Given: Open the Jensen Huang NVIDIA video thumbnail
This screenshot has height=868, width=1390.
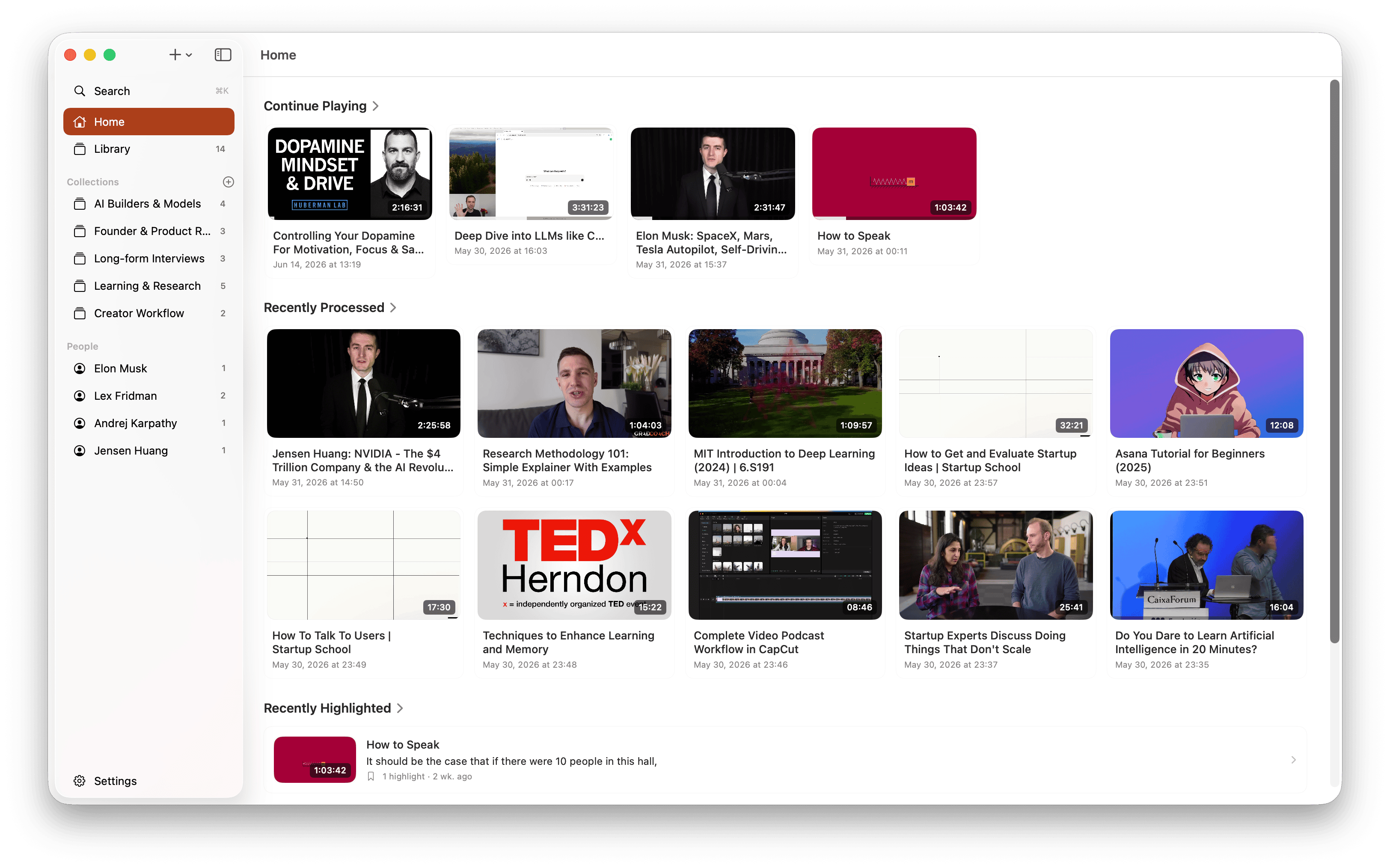Looking at the screenshot, I should [363, 383].
